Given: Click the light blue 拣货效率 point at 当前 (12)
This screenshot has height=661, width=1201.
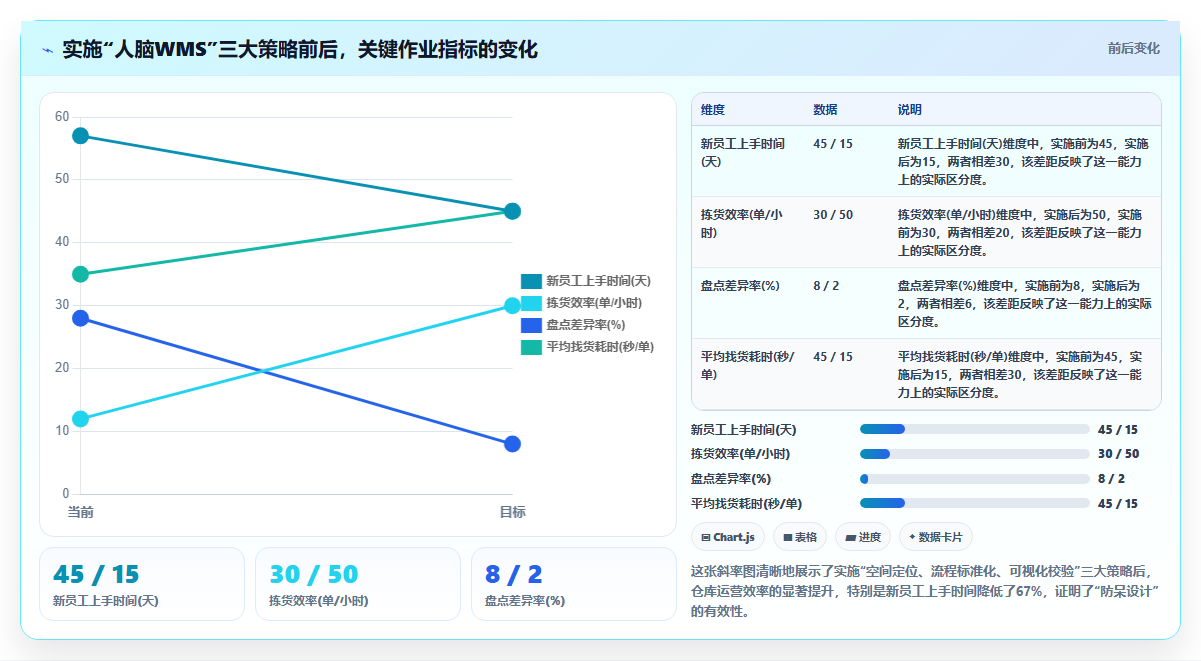Looking at the screenshot, I should click(81, 419).
